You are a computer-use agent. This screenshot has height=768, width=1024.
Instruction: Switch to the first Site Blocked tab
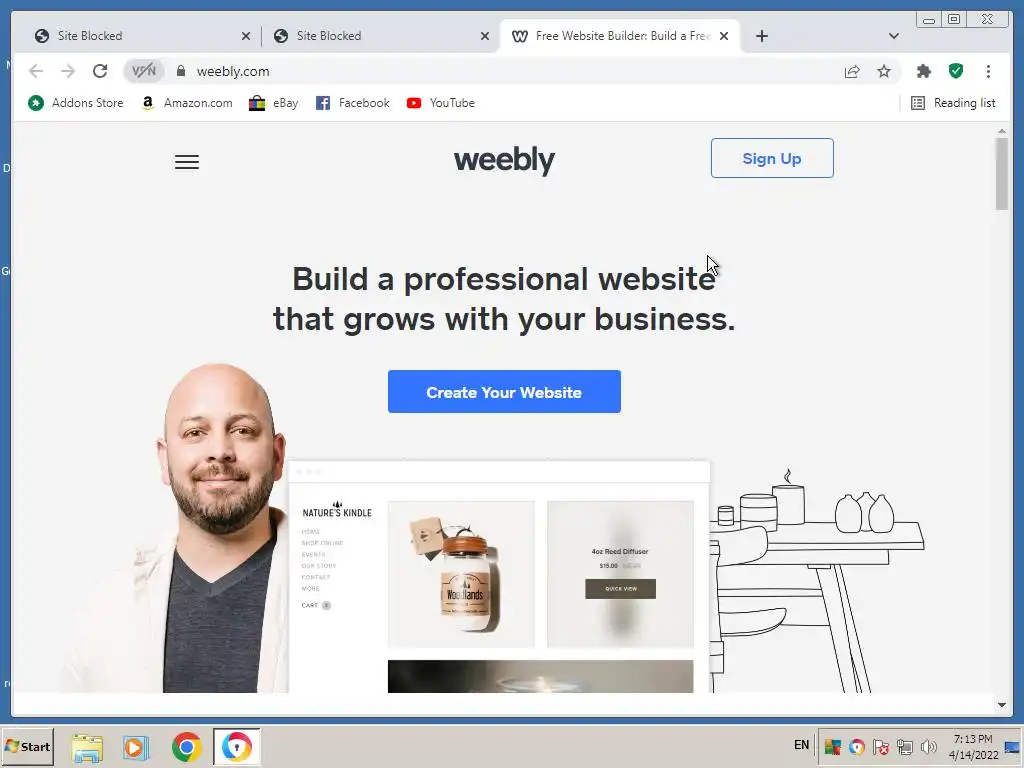[x=137, y=36]
